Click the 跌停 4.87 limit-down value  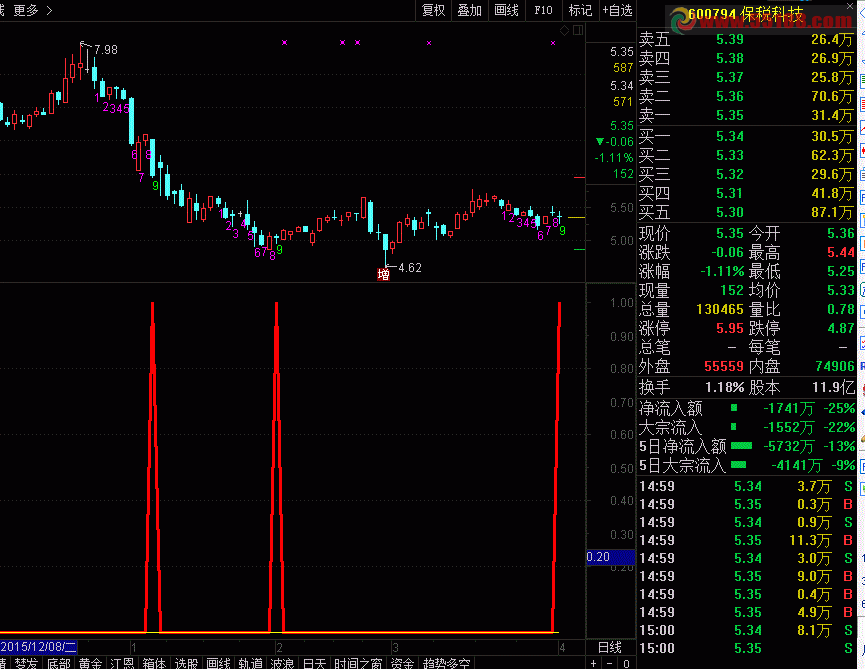(841, 328)
